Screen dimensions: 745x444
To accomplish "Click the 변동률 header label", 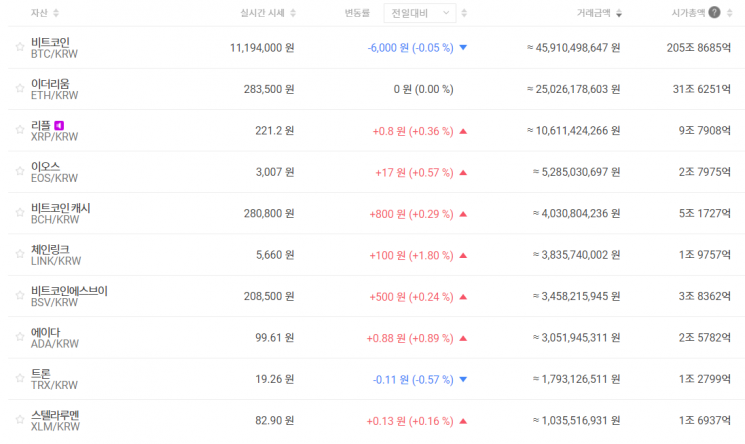I will click(x=357, y=13).
